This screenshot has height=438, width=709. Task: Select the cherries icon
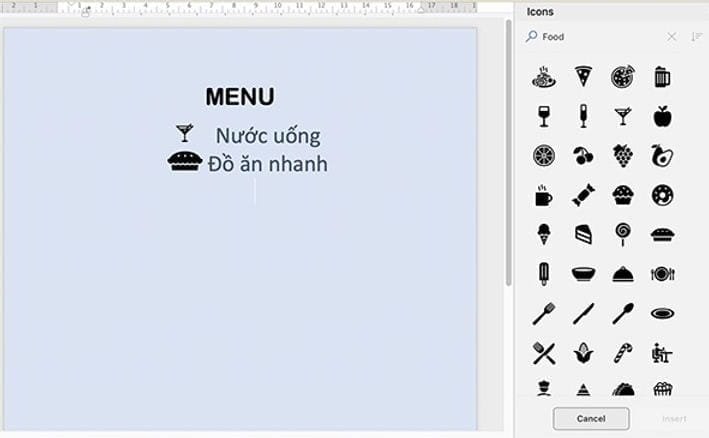[x=583, y=156]
